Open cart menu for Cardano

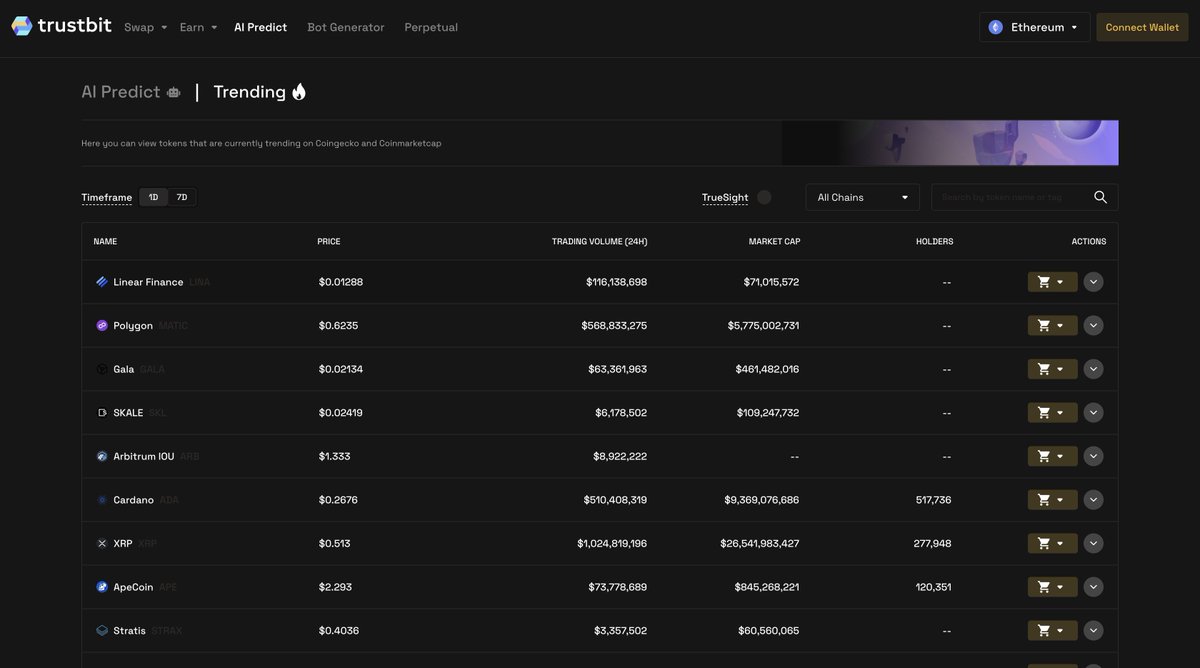pos(1052,500)
